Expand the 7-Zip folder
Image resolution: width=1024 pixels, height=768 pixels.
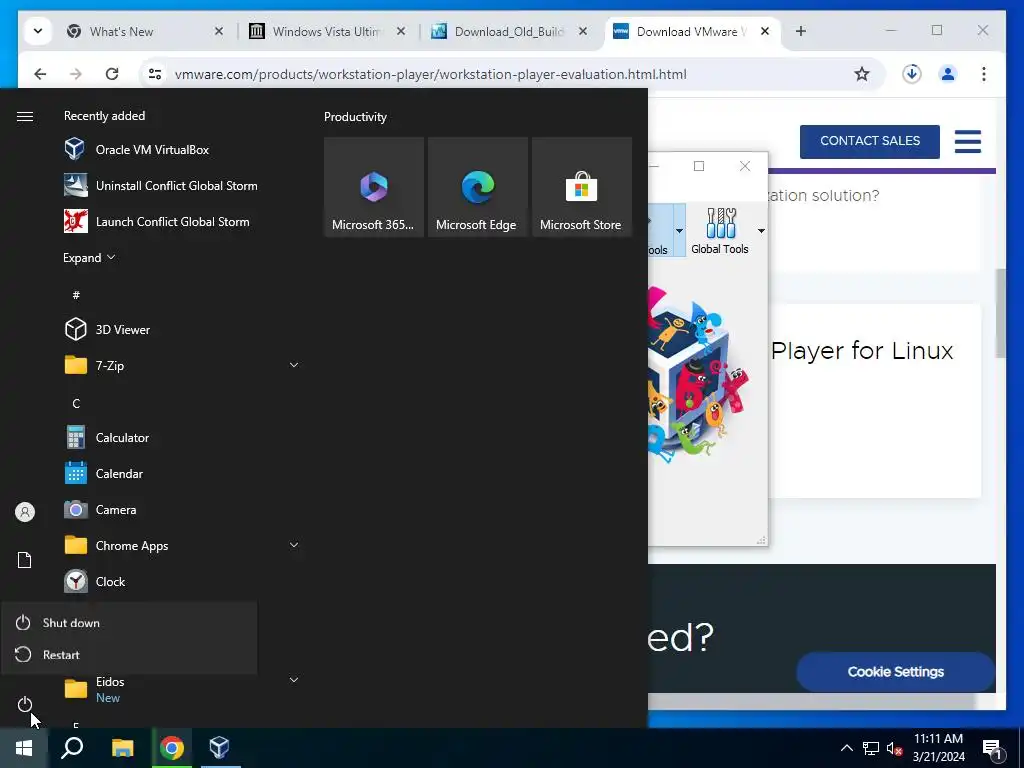point(294,365)
